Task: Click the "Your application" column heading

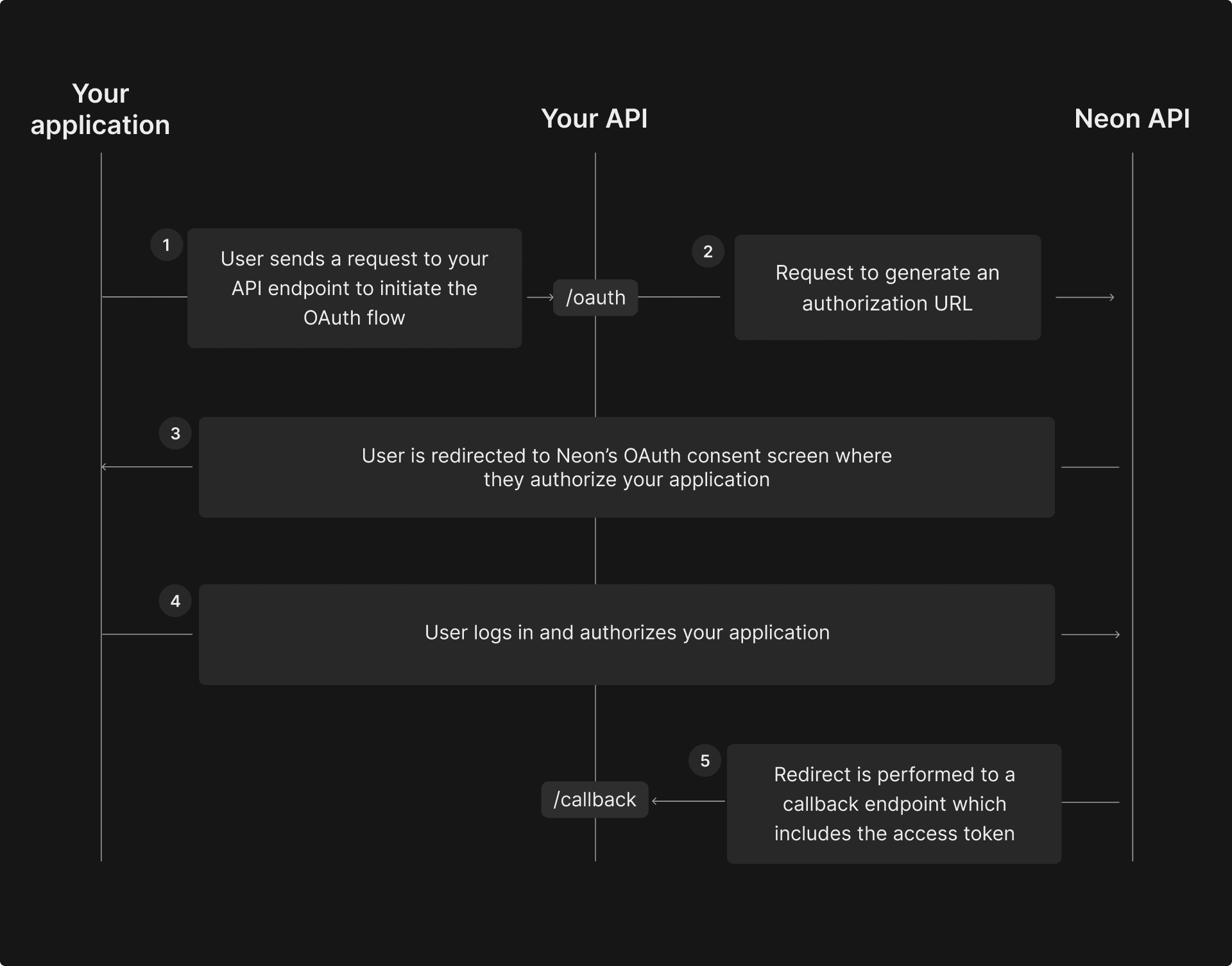Action: tap(101, 110)
